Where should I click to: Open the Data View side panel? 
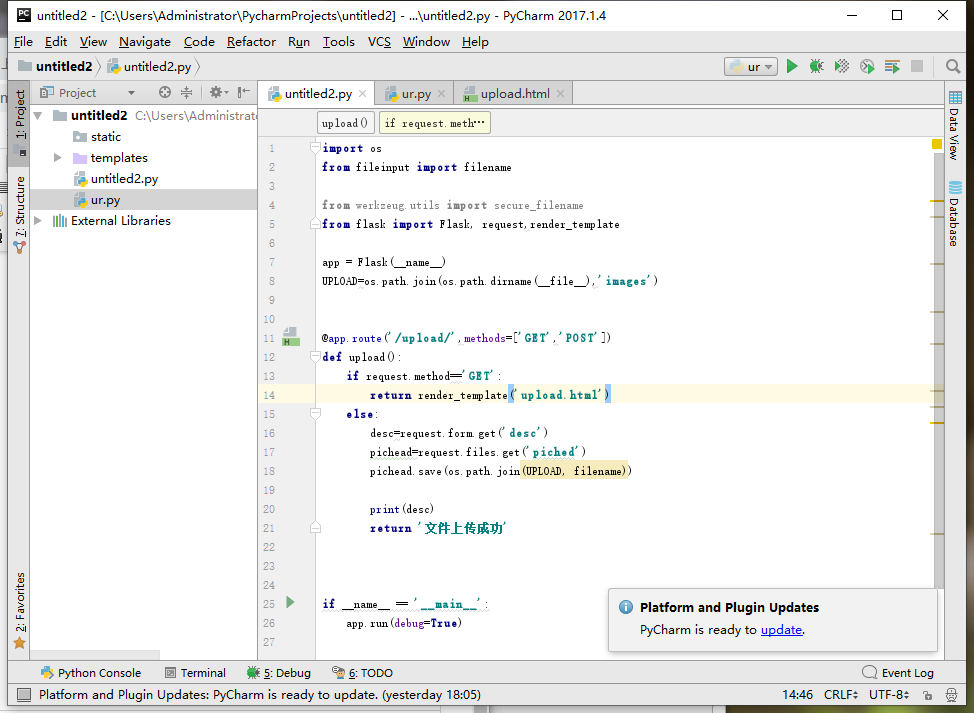[955, 125]
